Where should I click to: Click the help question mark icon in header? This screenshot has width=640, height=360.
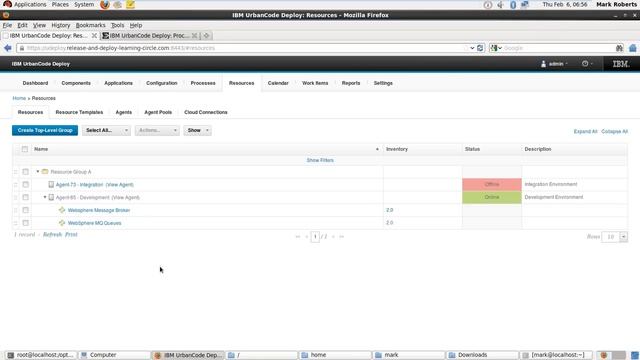[x=585, y=64]
